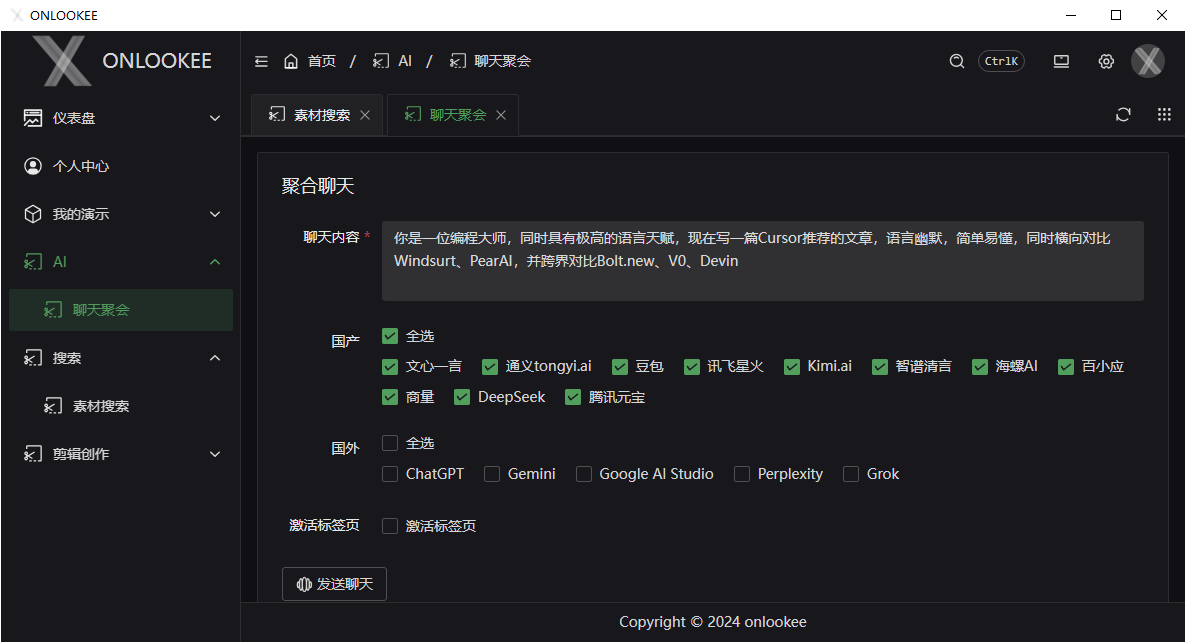Viewport: 1186px width, 643px height.
Task: Click the ONLOOKEE brand title in sidebar
Action: point(157,61)
